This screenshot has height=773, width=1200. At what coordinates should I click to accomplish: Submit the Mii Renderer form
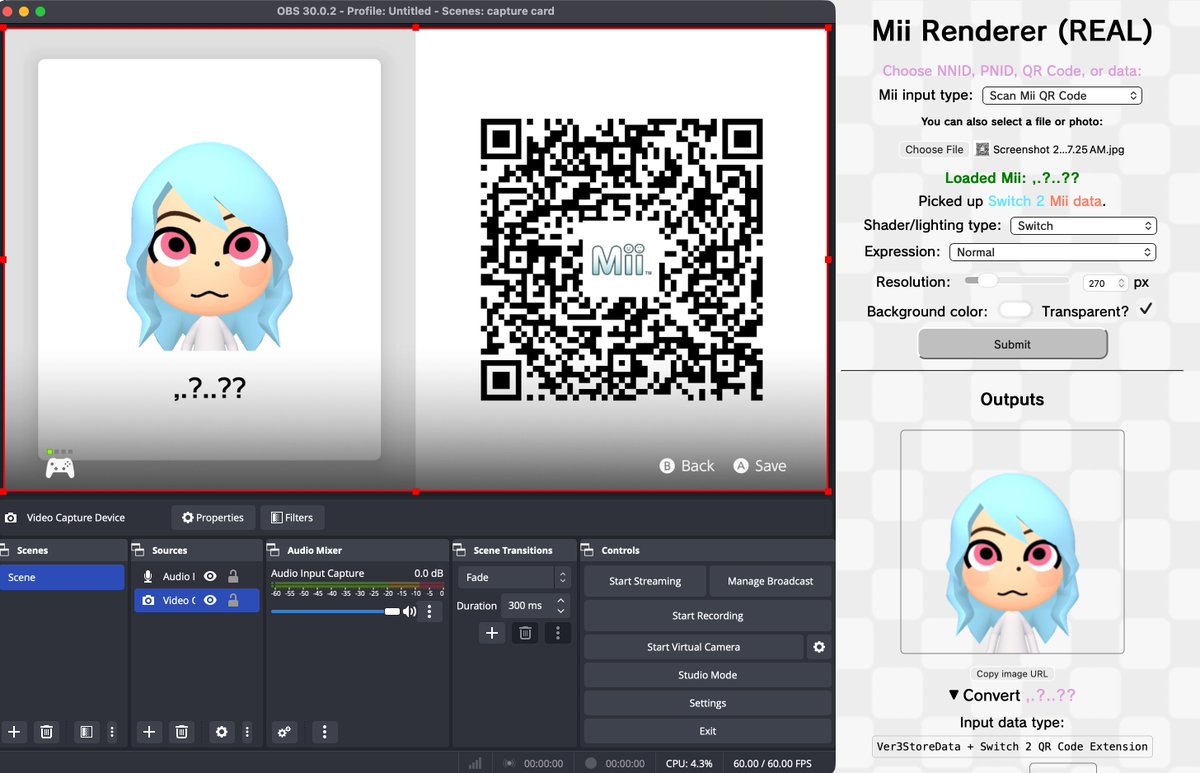pos(1012,344)
